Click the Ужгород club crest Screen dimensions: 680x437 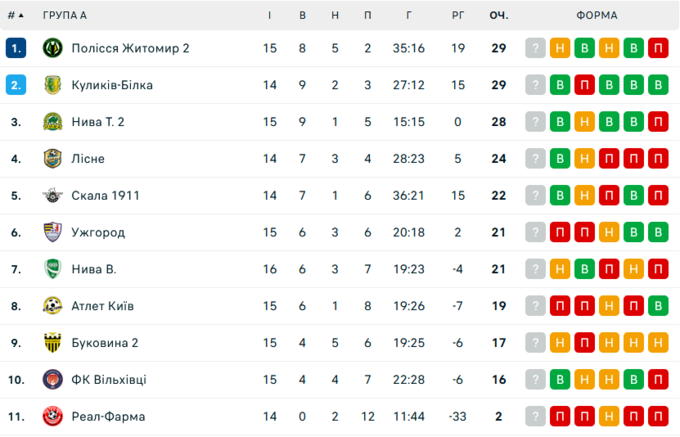click(53, 233)
